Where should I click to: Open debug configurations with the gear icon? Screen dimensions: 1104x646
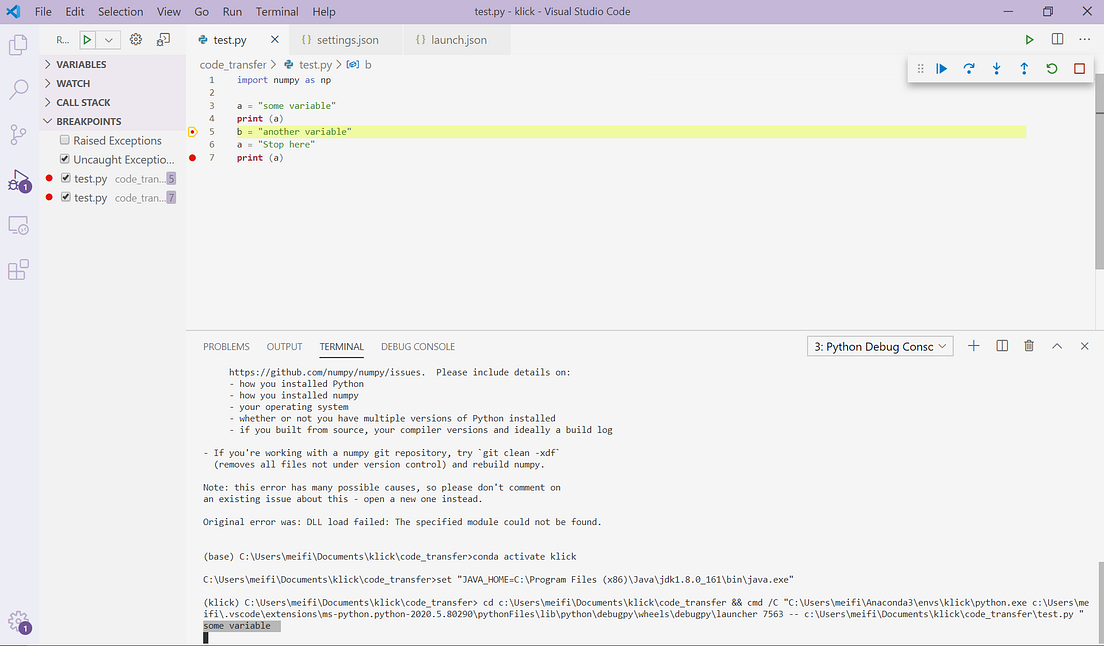[x=135, y=39]
